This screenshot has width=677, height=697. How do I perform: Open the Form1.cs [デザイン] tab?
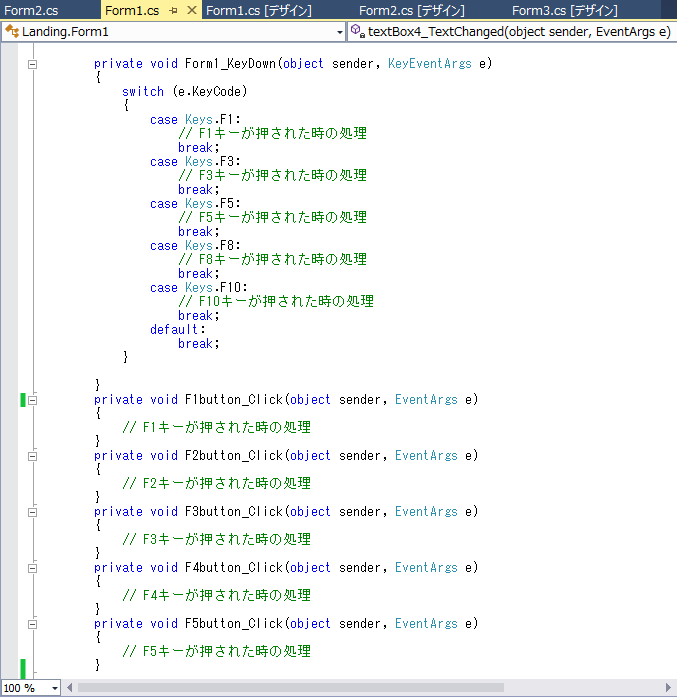click(259, 10)
